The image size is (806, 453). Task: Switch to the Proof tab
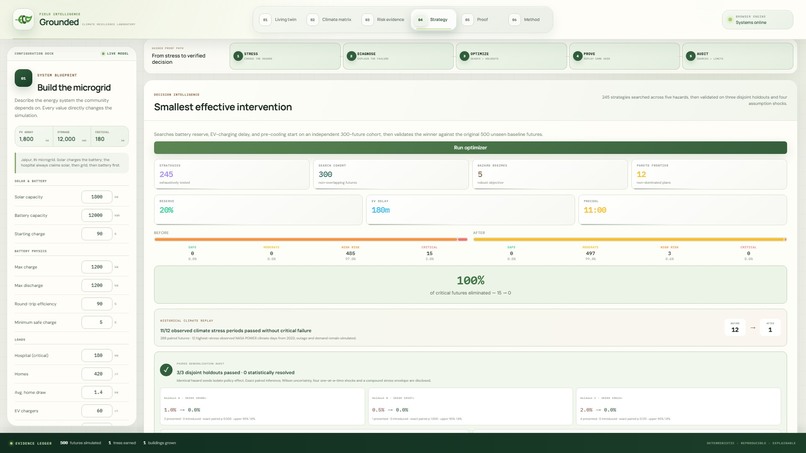click(x=477, y=20)
